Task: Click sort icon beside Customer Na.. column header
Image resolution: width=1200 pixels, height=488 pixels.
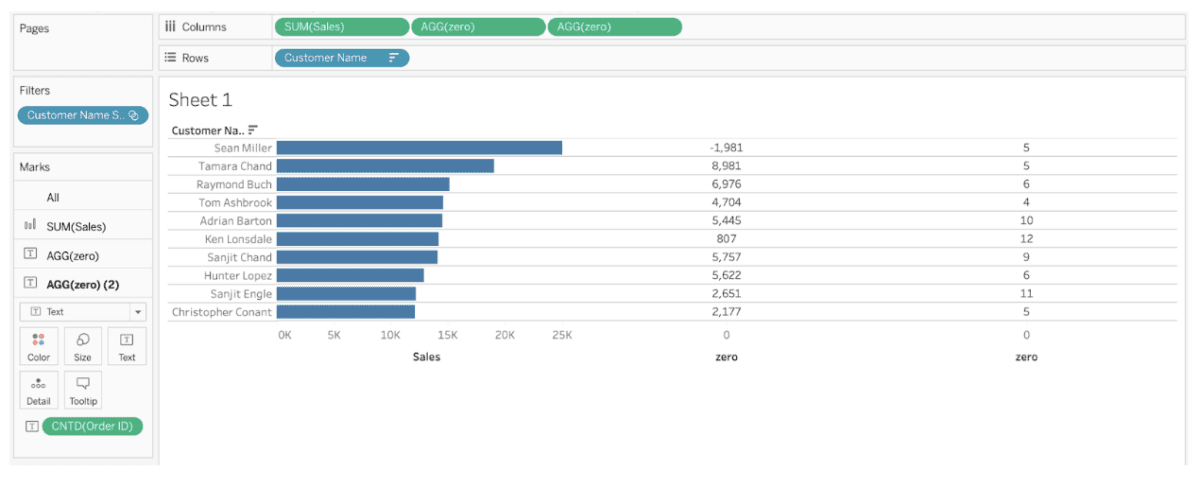Action: [253, 129]
